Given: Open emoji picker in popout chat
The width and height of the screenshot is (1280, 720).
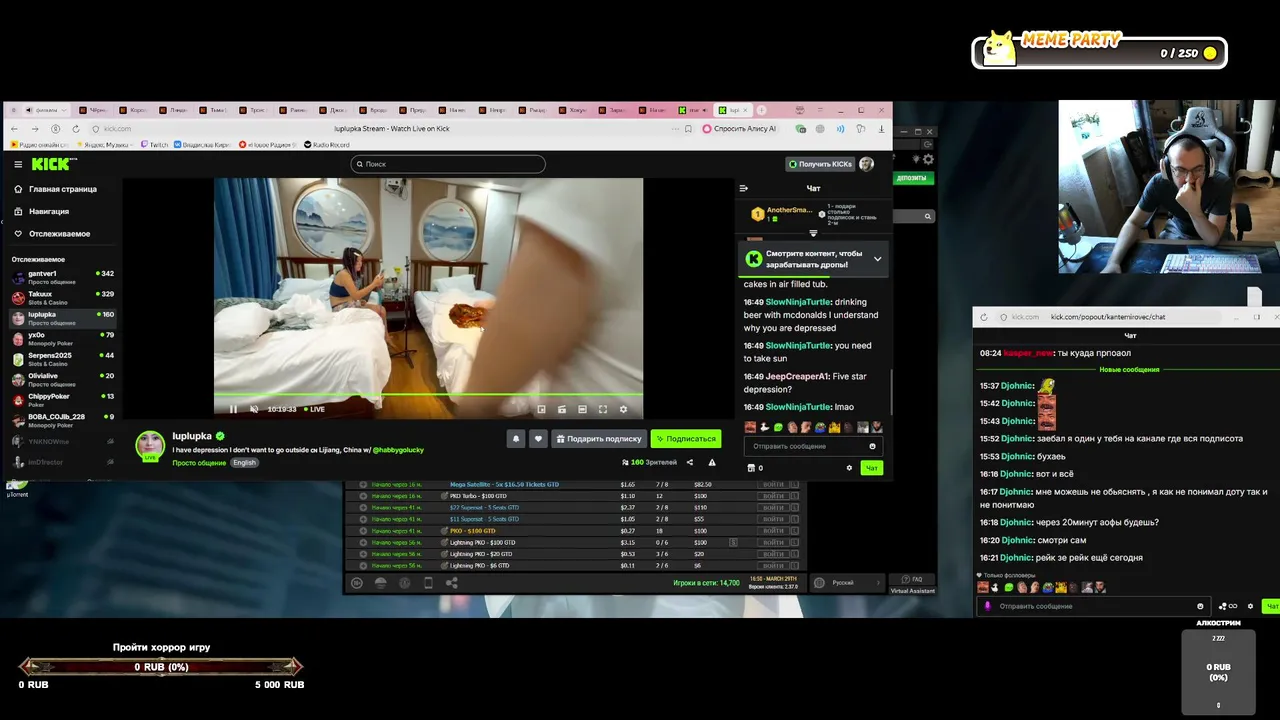Looking at the screenshot, I should click(1200, 606).
